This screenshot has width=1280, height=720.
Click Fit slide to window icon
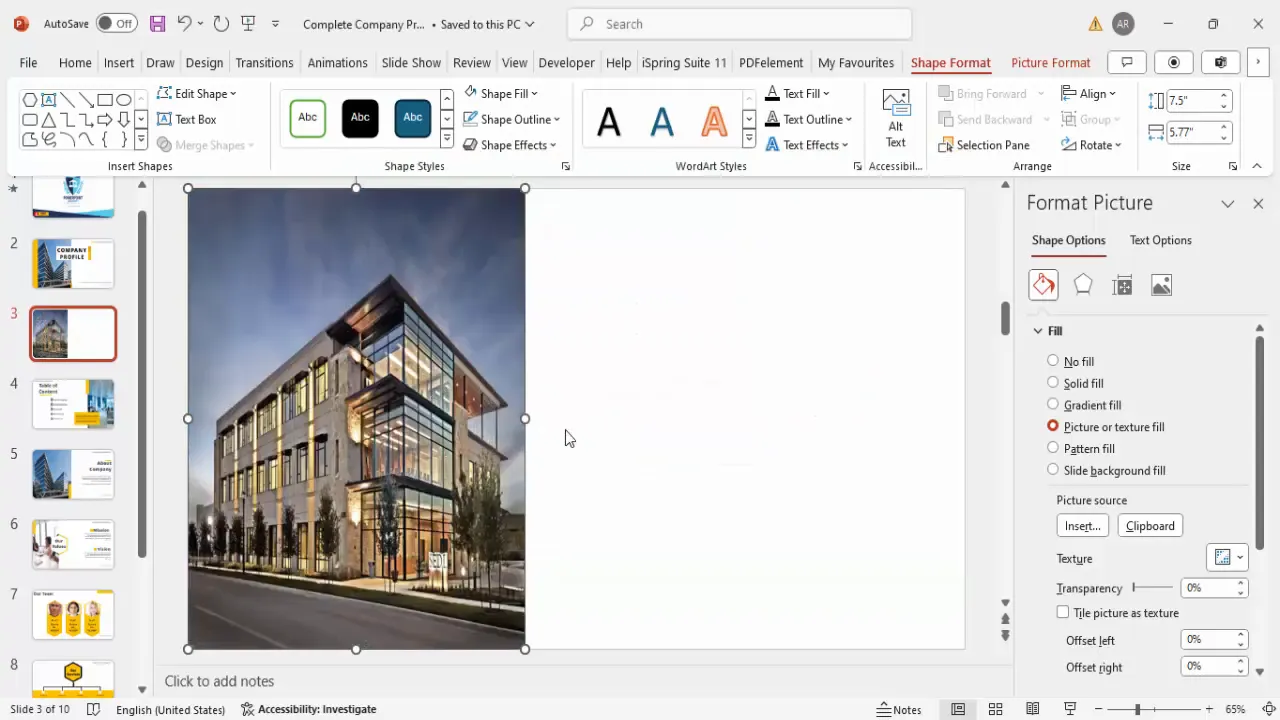point(1269,709)
